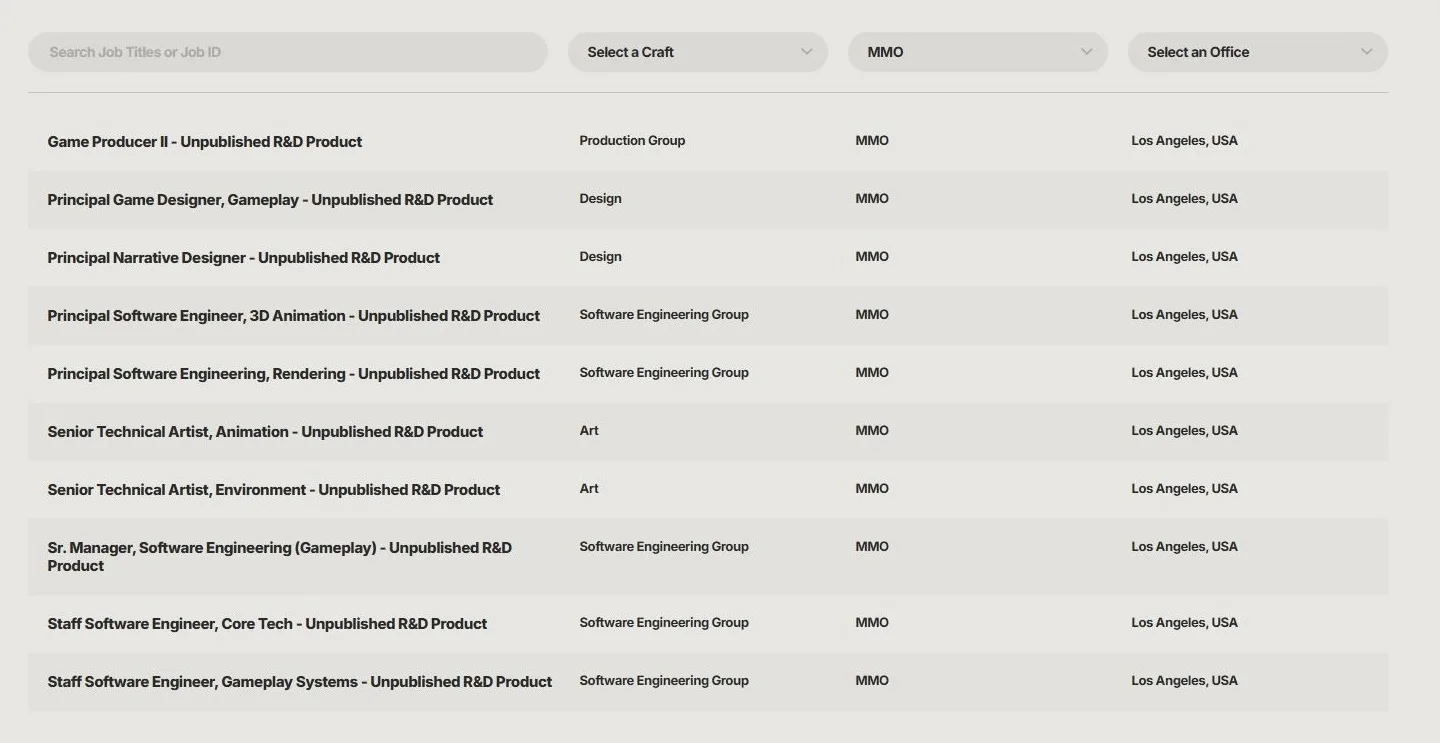The height and width of the screenshot is (743, 1440).
Task: Open Senior Technical Artist, Animation listing
Action: (265, 432)
